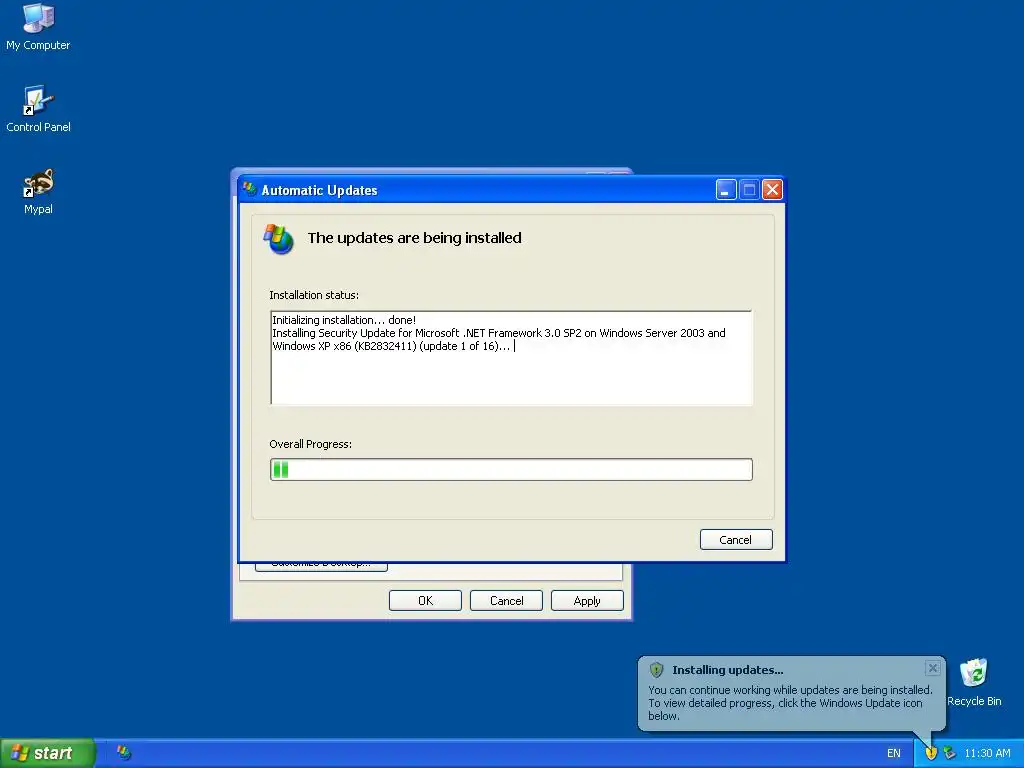
Task: Click the Installing updates... balloon title
Action: tap(728, 669)
